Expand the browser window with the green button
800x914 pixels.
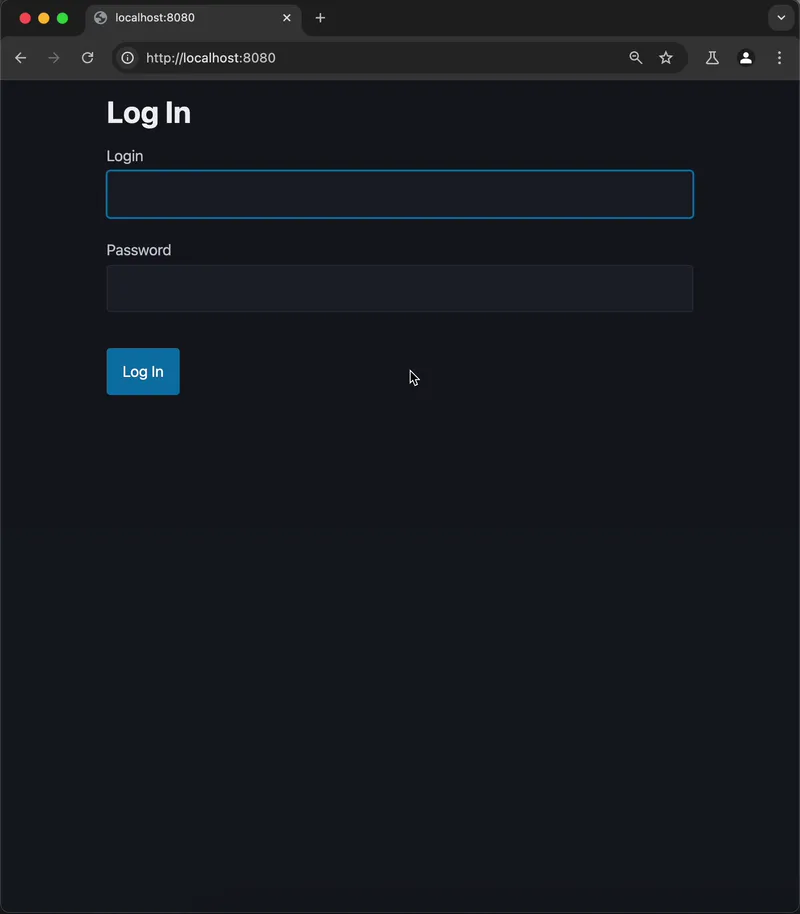(x=61, y=17)
